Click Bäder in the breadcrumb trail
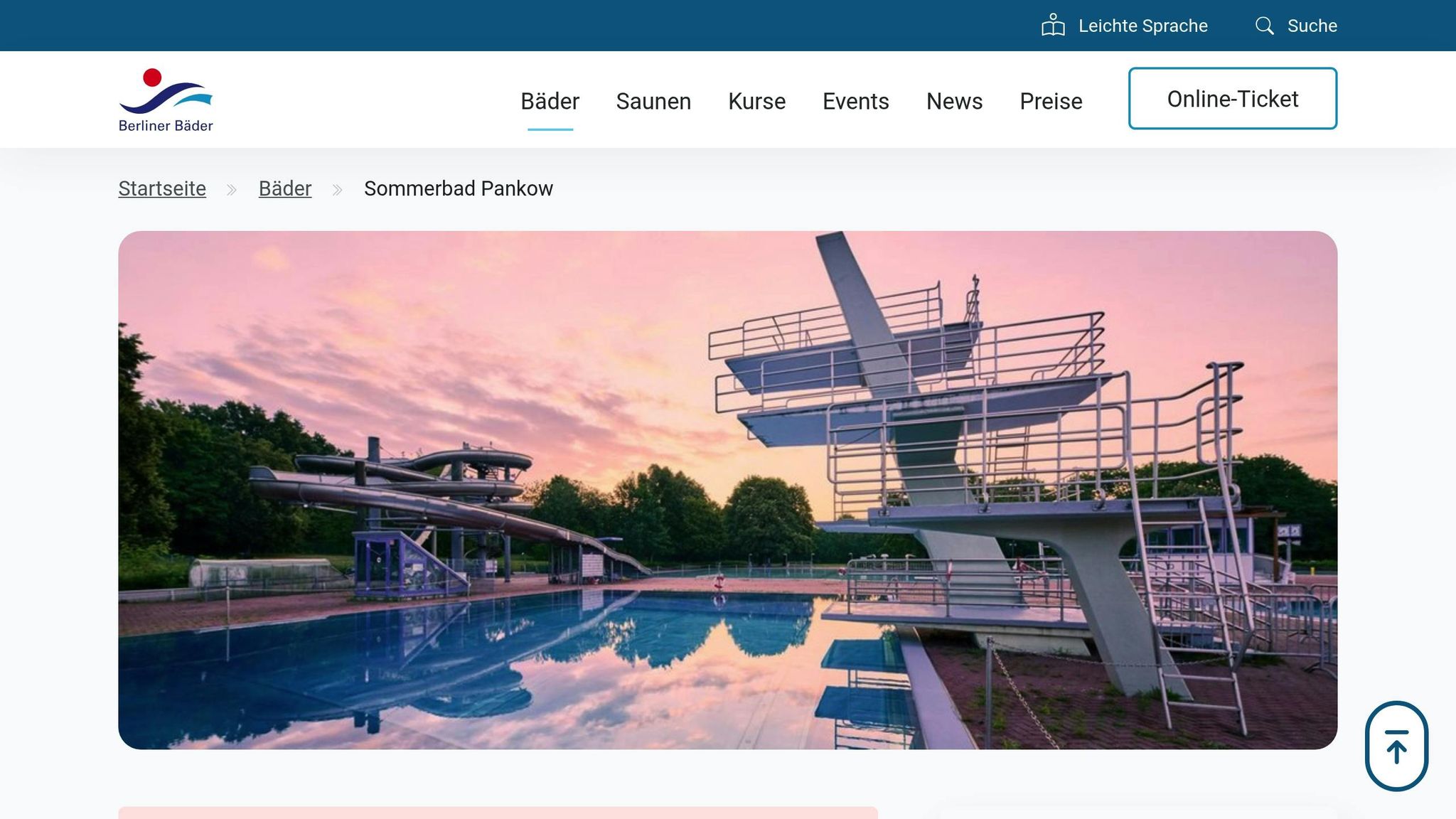 [x=284, y=188]
